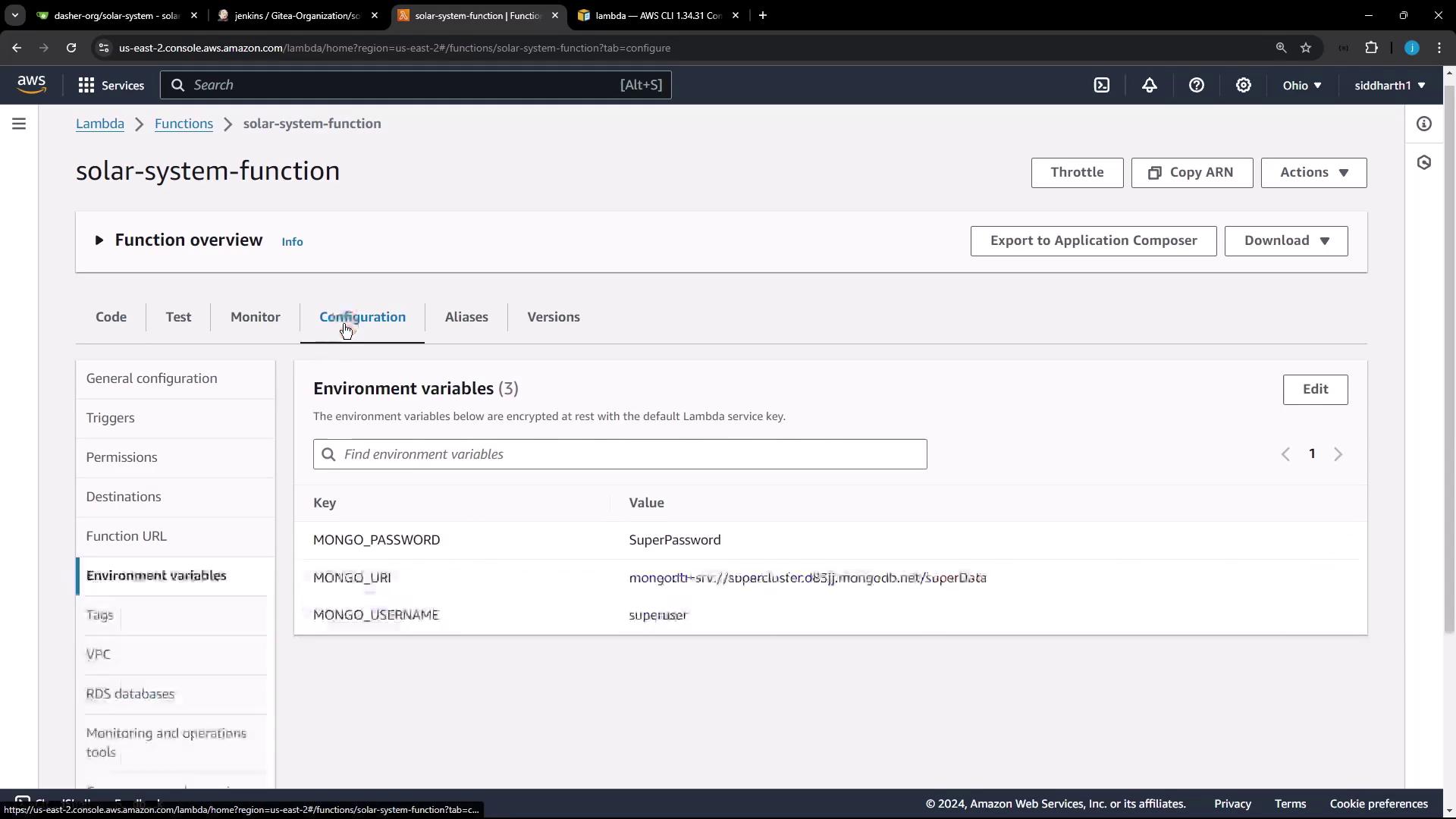Switch to the Aliases tab
Image resolution: width=1456 pixels, height=819 pixels.
(x=466, y=317)
